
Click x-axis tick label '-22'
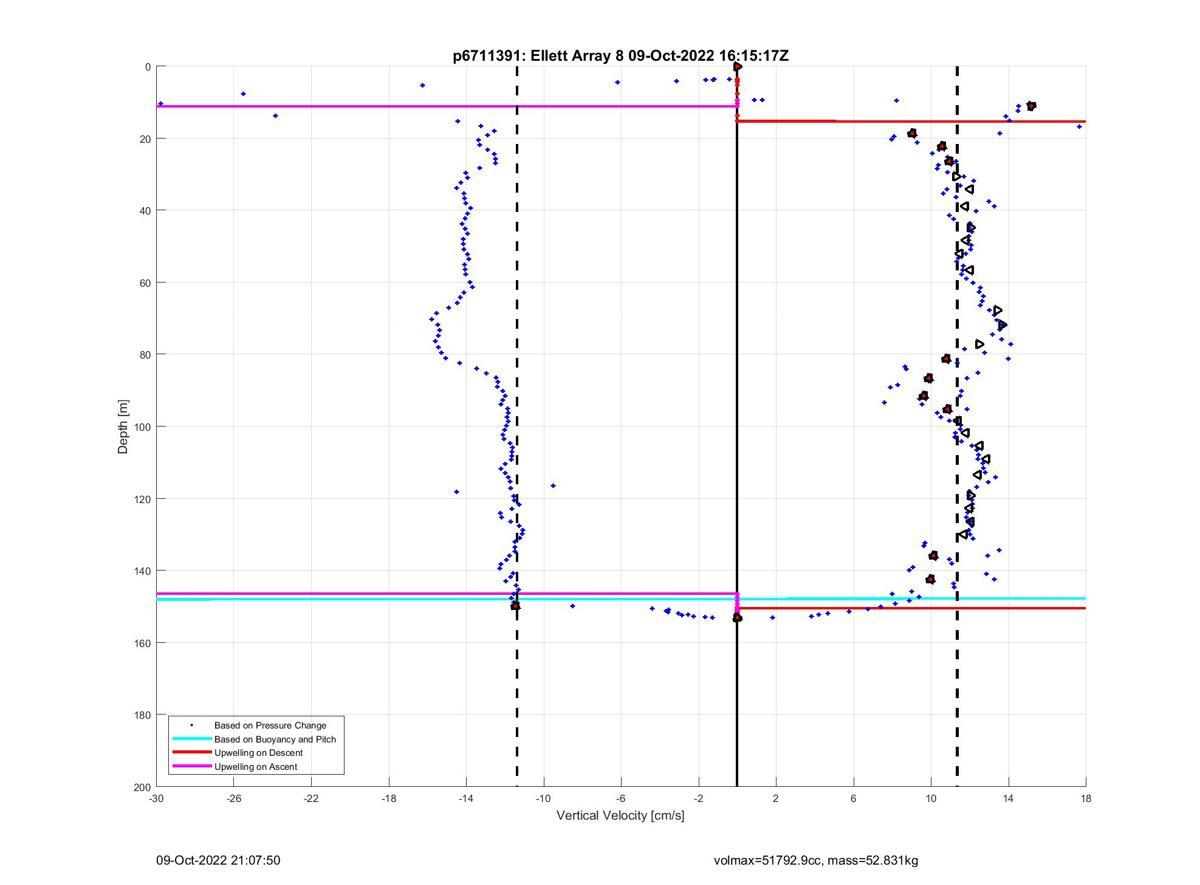coord(311,798)
